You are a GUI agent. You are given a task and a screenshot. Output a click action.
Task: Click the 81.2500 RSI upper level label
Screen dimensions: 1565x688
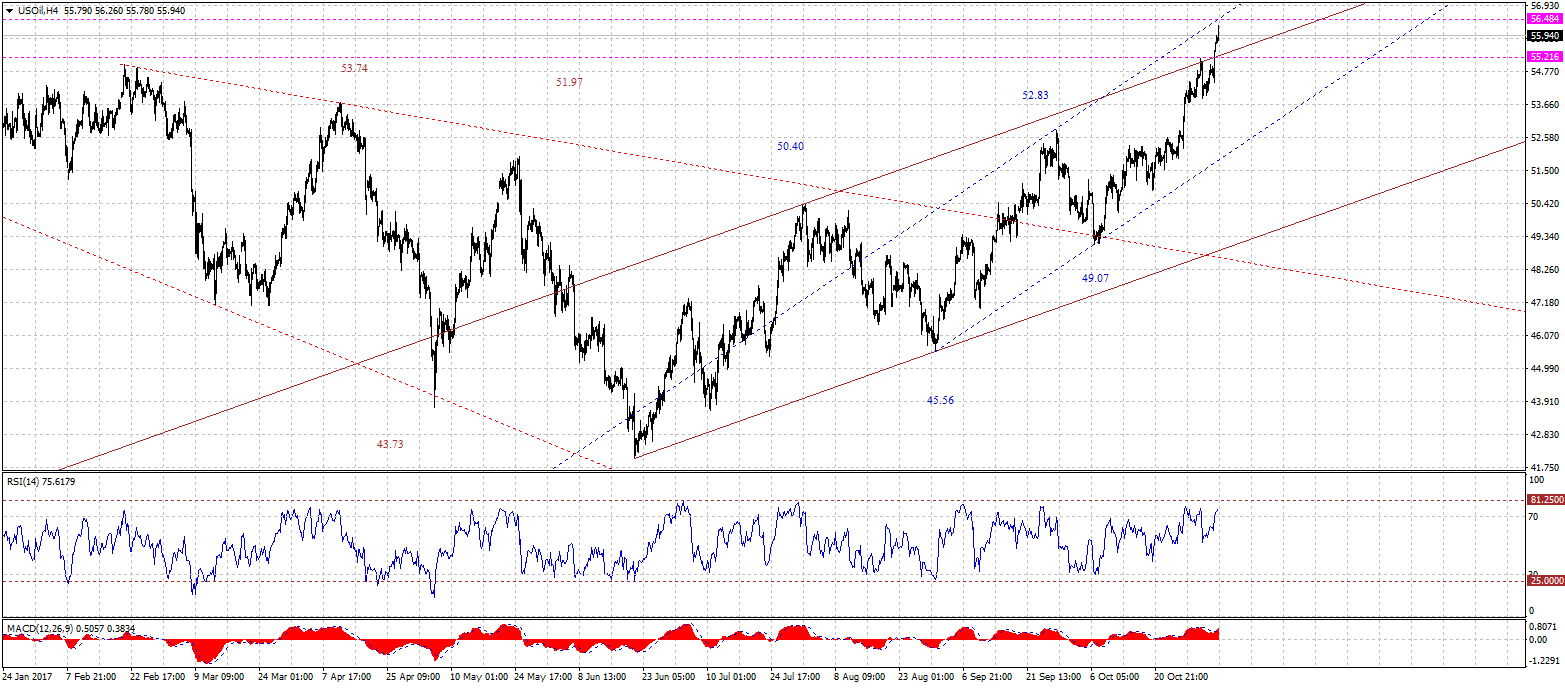pyautogui.click(x=1545, y=499)
